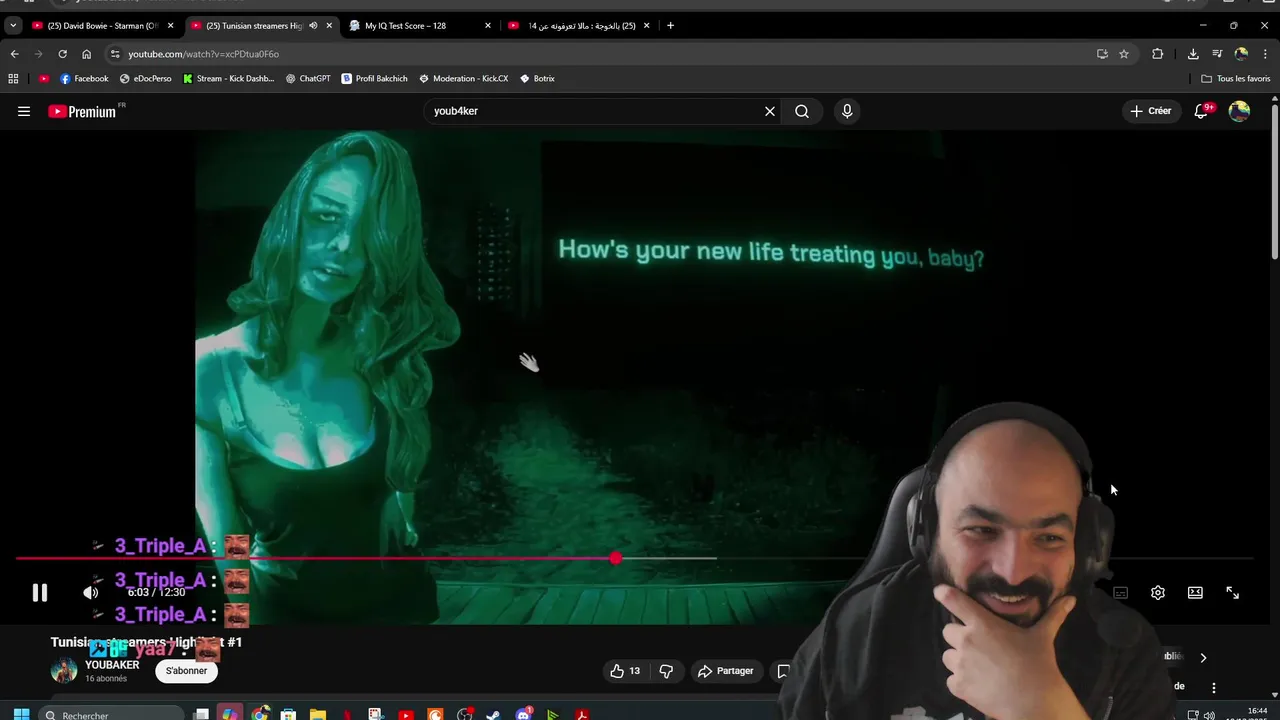Clear the search query with the X
The image size is (1280, 720).
[x=770, y=111]
